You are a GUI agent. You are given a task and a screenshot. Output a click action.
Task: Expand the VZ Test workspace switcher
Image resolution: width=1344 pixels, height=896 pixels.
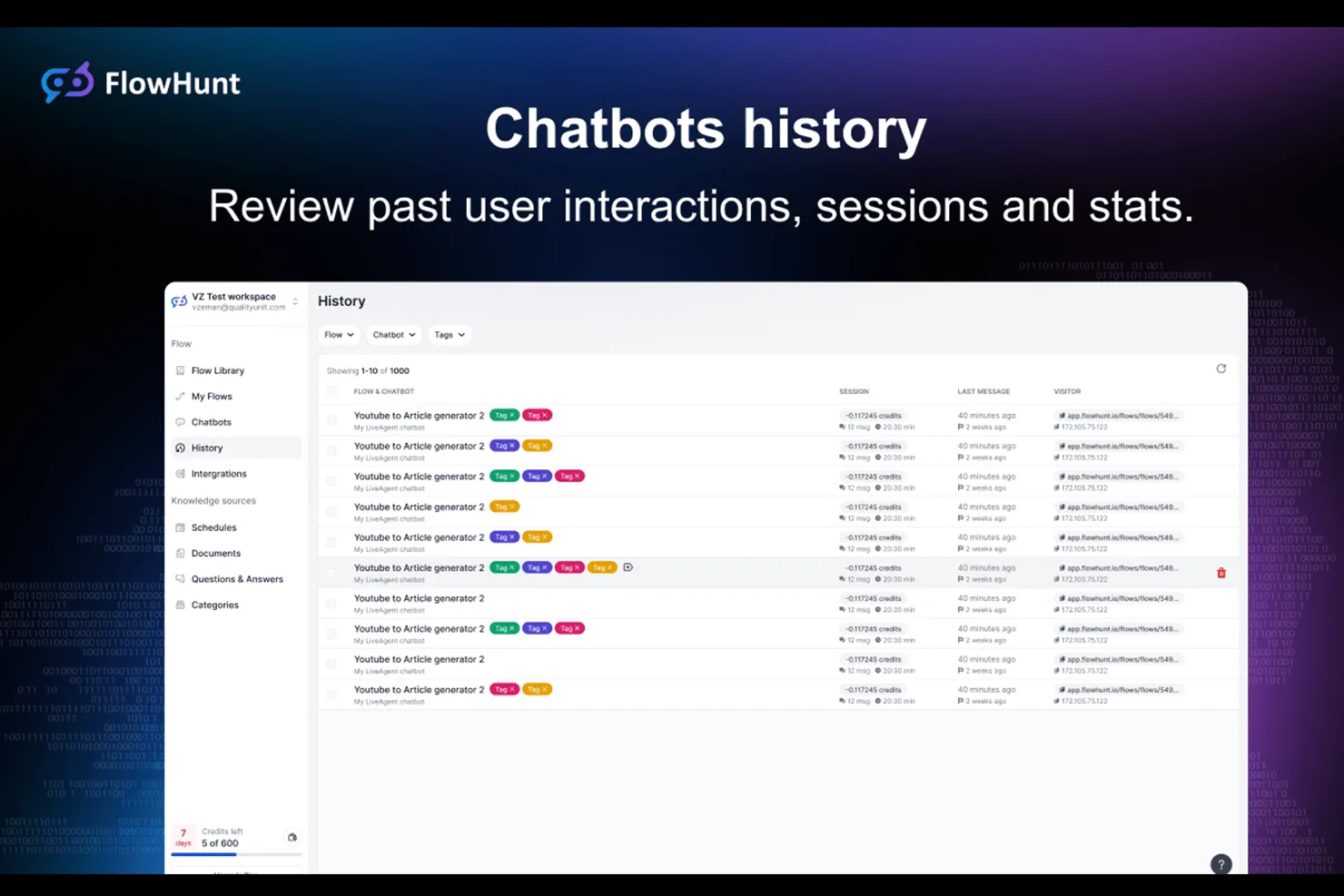[x=235, y=301]
